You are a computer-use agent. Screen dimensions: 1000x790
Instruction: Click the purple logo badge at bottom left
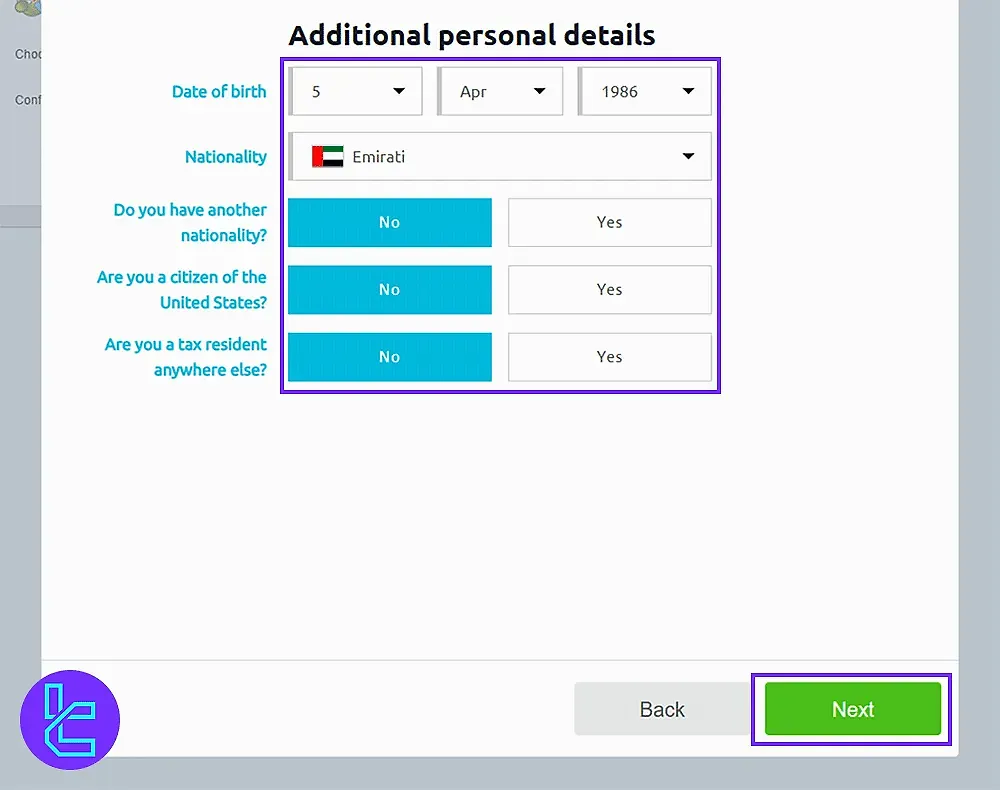(x=70, y=719)
